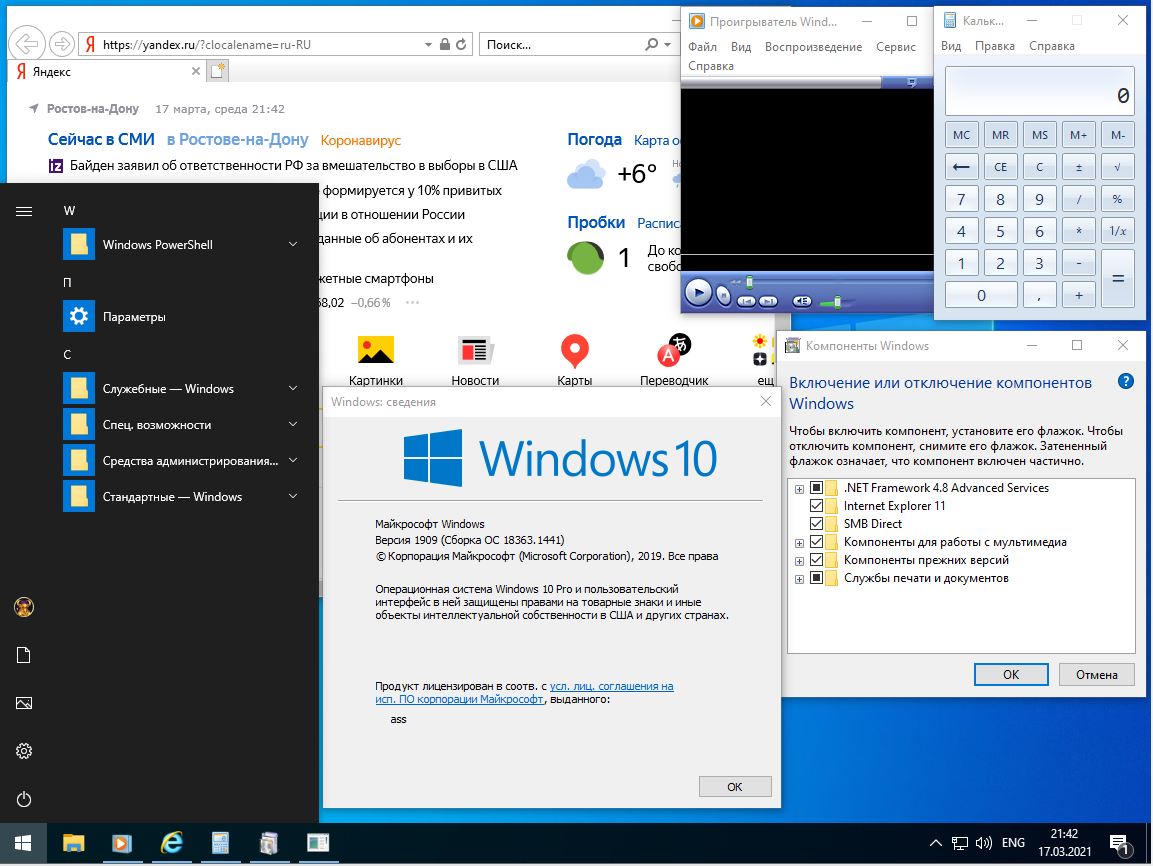Expand the .NET Framework 4.8 tree node

[x=799, y=489]
